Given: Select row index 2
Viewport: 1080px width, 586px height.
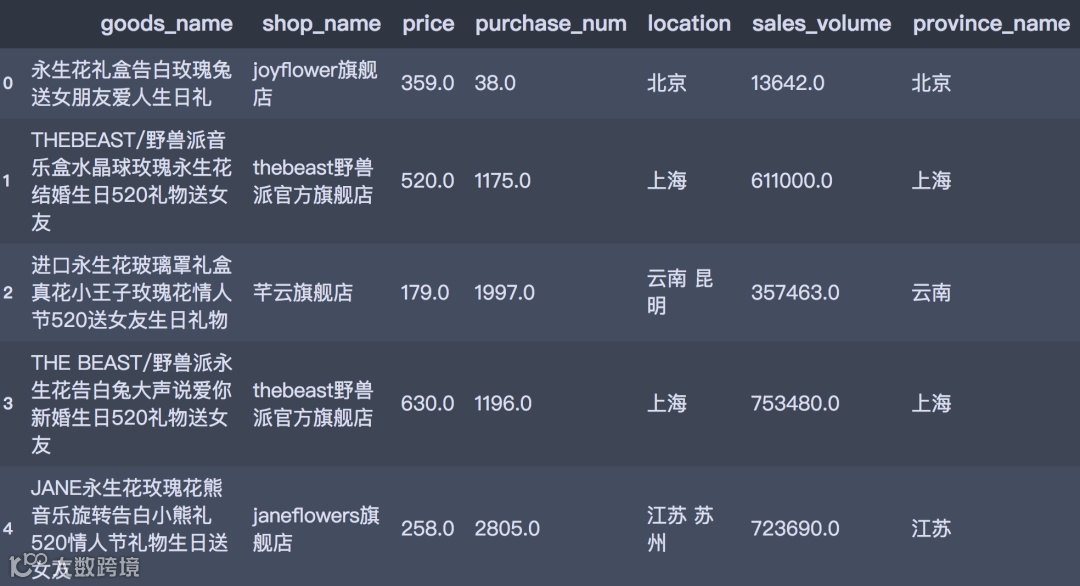Looking at the screenshot, I should tap(8, 293).
